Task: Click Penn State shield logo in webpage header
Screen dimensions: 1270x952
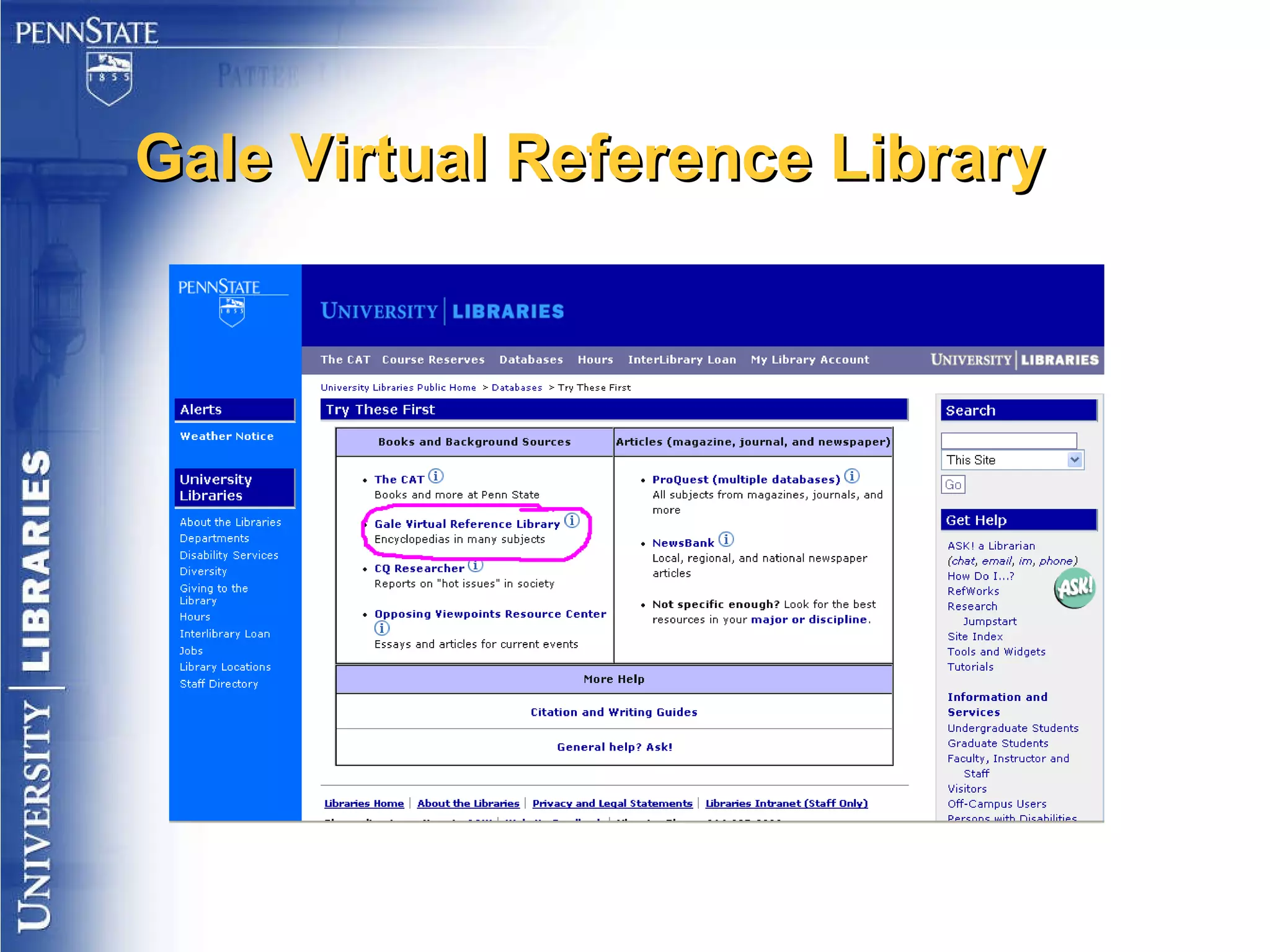Action: point(232,312)
